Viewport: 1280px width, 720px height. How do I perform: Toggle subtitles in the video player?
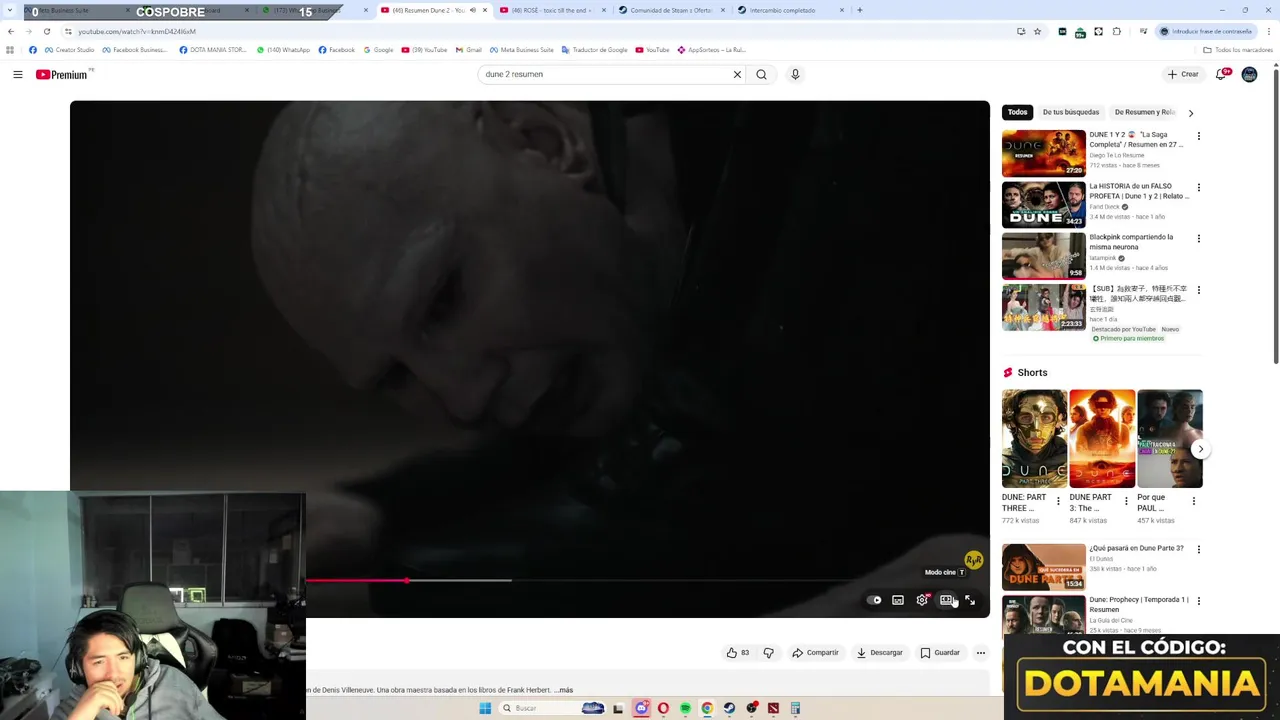tap(898, 600)
